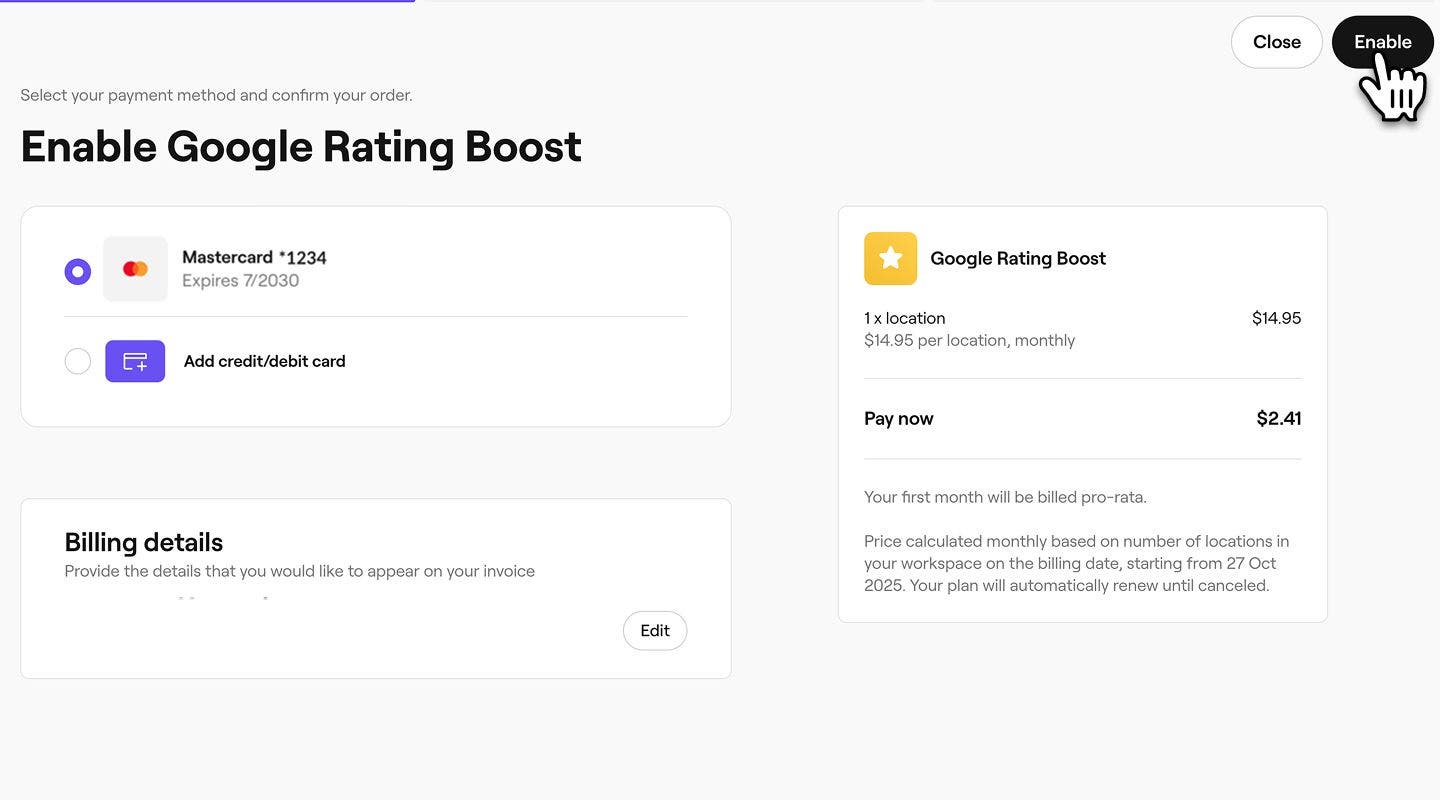Click the pro-rata billing notice text
The image size is (1440, 800).
click(1005, 497)
